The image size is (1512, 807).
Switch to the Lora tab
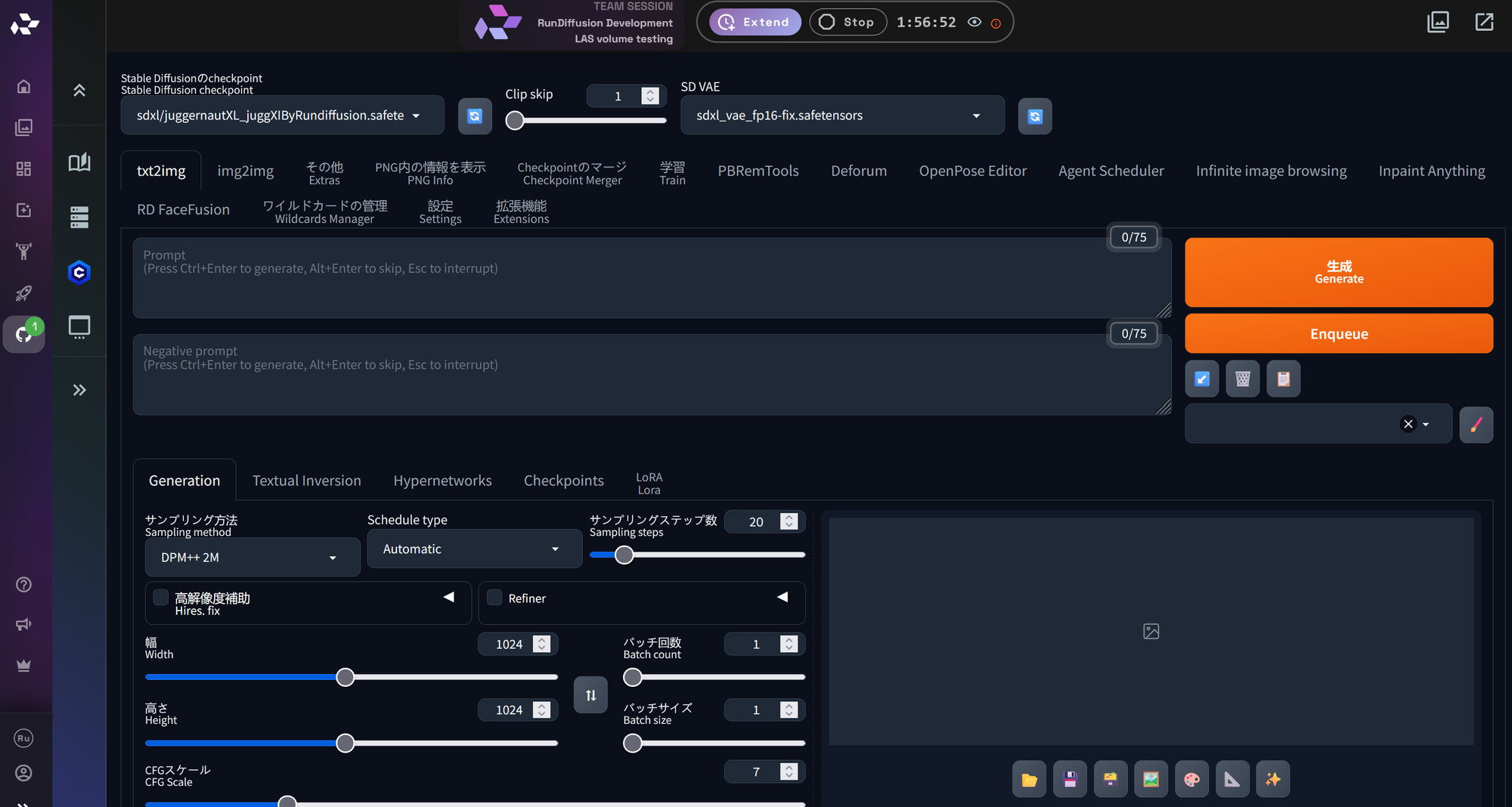(649, 483)
